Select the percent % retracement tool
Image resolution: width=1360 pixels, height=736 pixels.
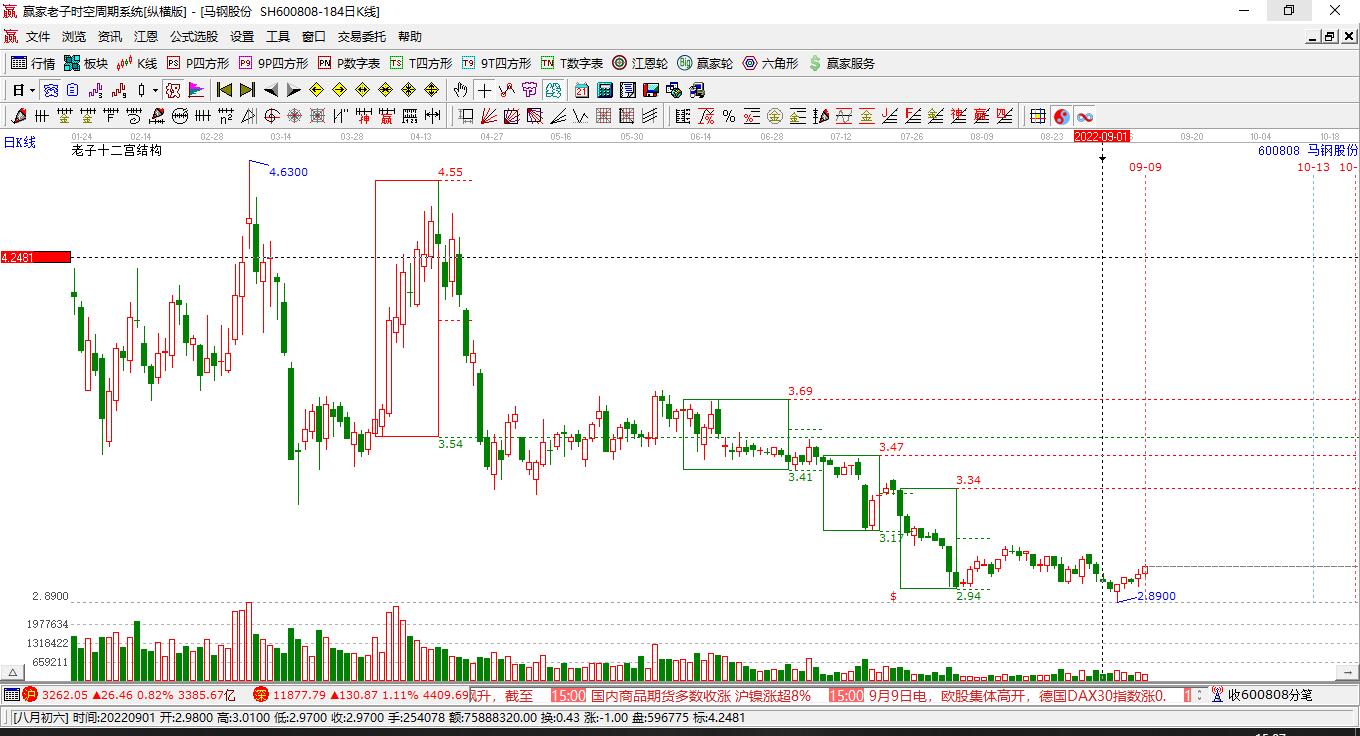[x=729, y=116]
